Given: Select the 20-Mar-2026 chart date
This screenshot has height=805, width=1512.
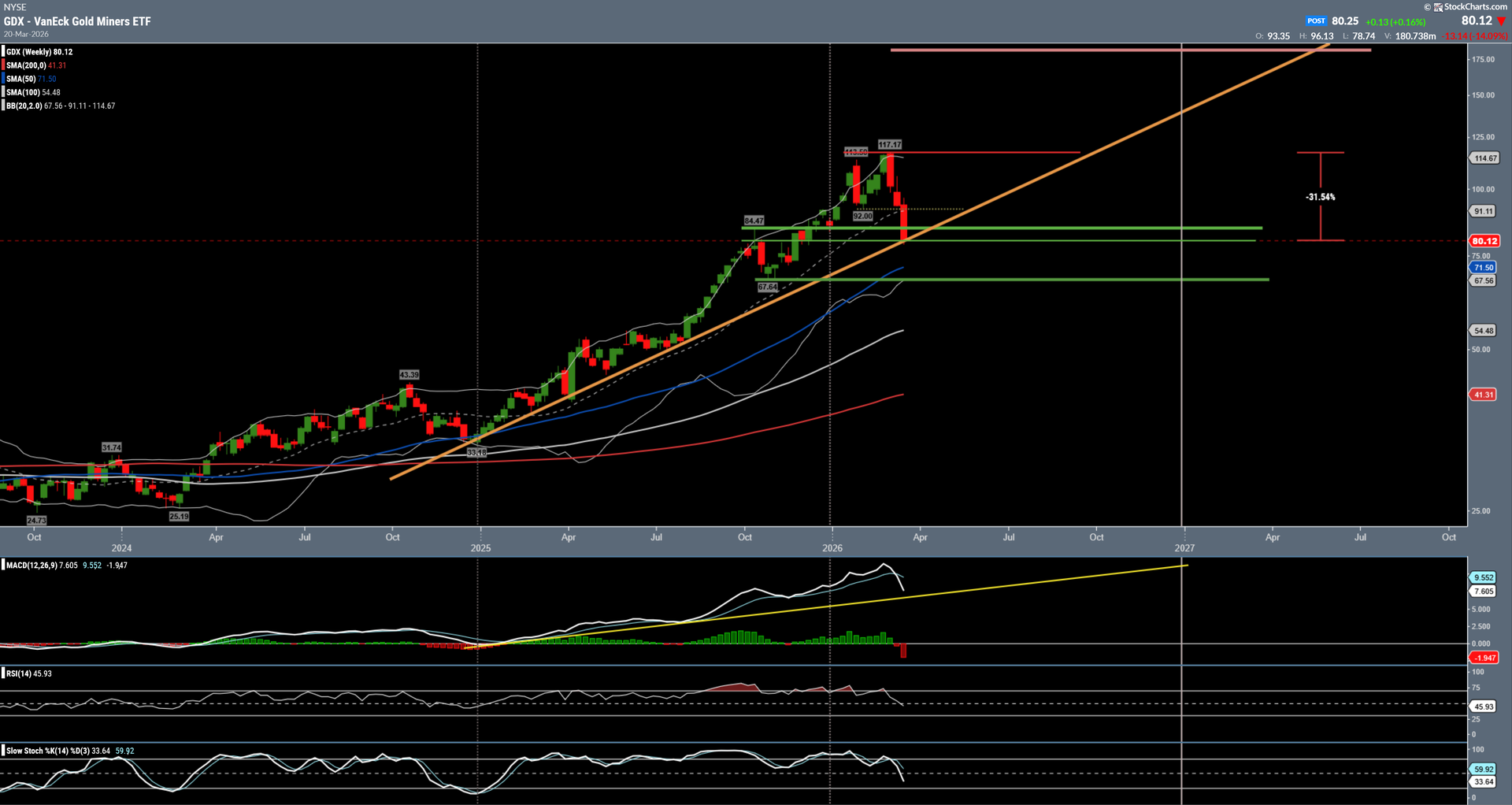Looking at the screenshot, I should (x=26, y=34).
